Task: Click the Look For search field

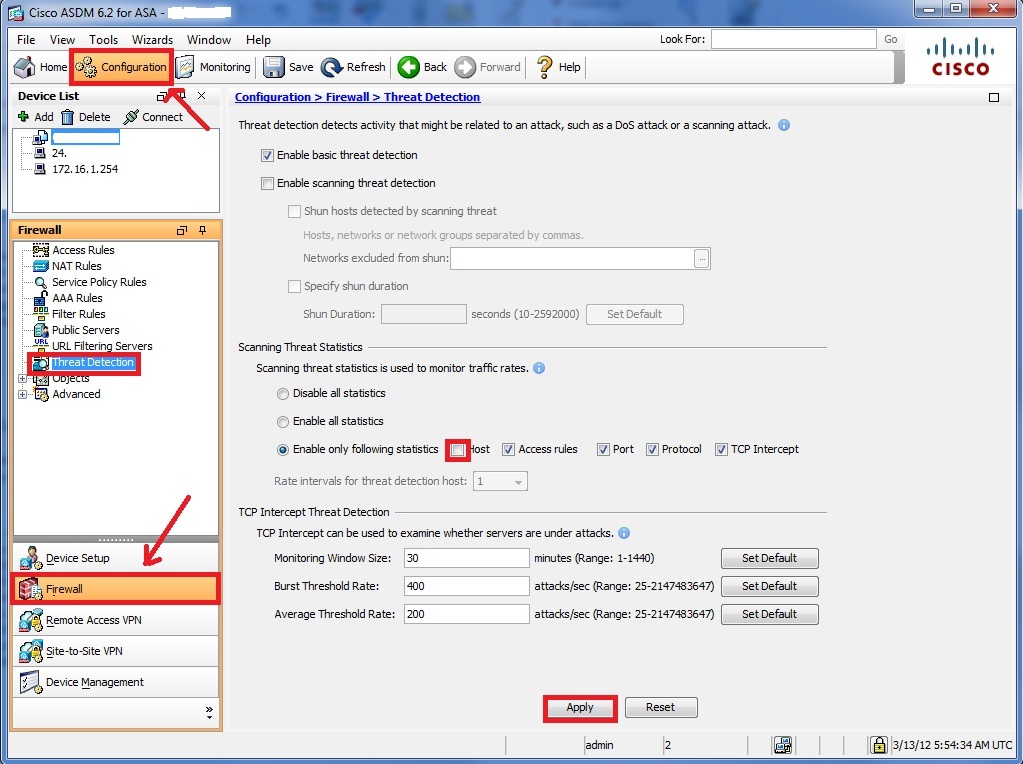Action: click(793, 39)
